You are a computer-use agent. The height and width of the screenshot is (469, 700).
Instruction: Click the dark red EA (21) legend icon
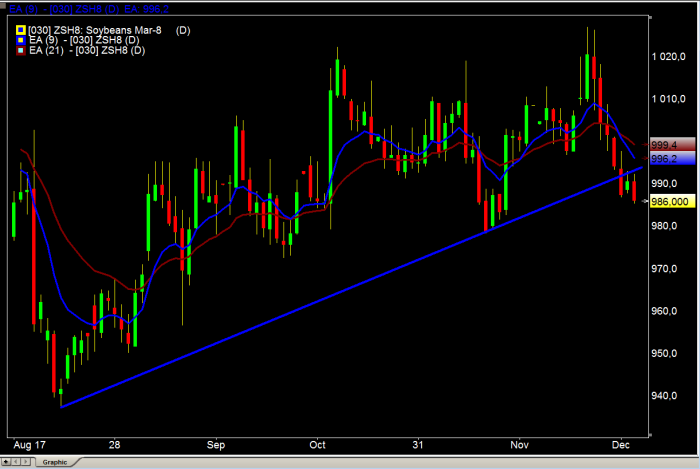(21, 50)
